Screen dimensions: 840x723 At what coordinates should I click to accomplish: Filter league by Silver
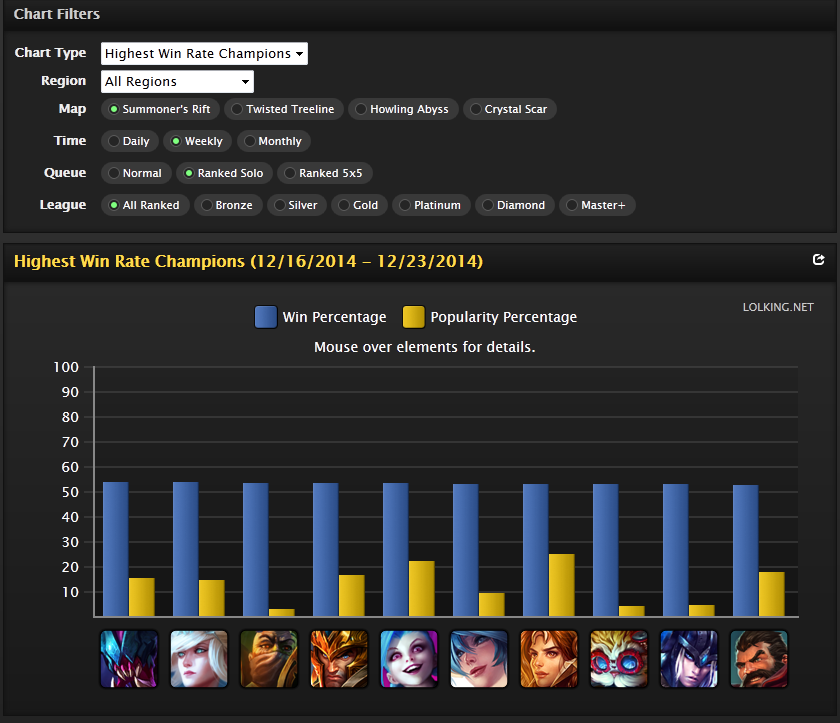tap(297, 205)
